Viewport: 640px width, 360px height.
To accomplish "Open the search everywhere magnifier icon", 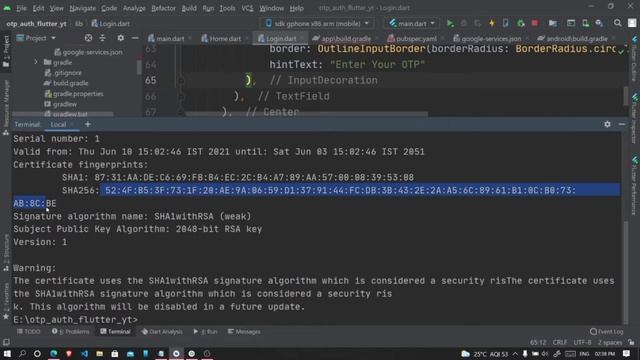I will point(618,24).
